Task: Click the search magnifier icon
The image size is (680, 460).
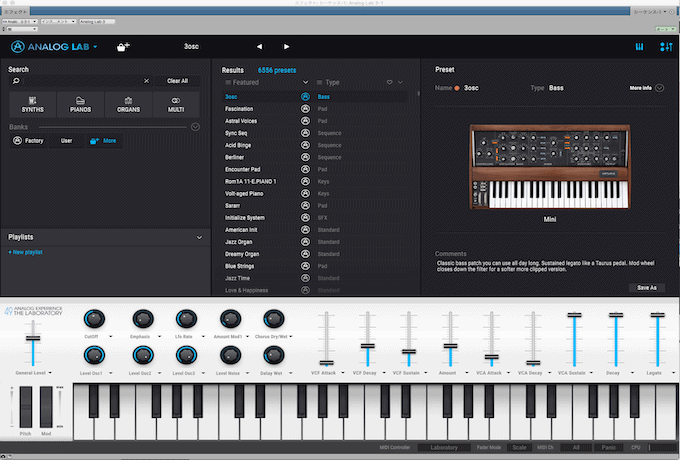Action: (16, 81)
